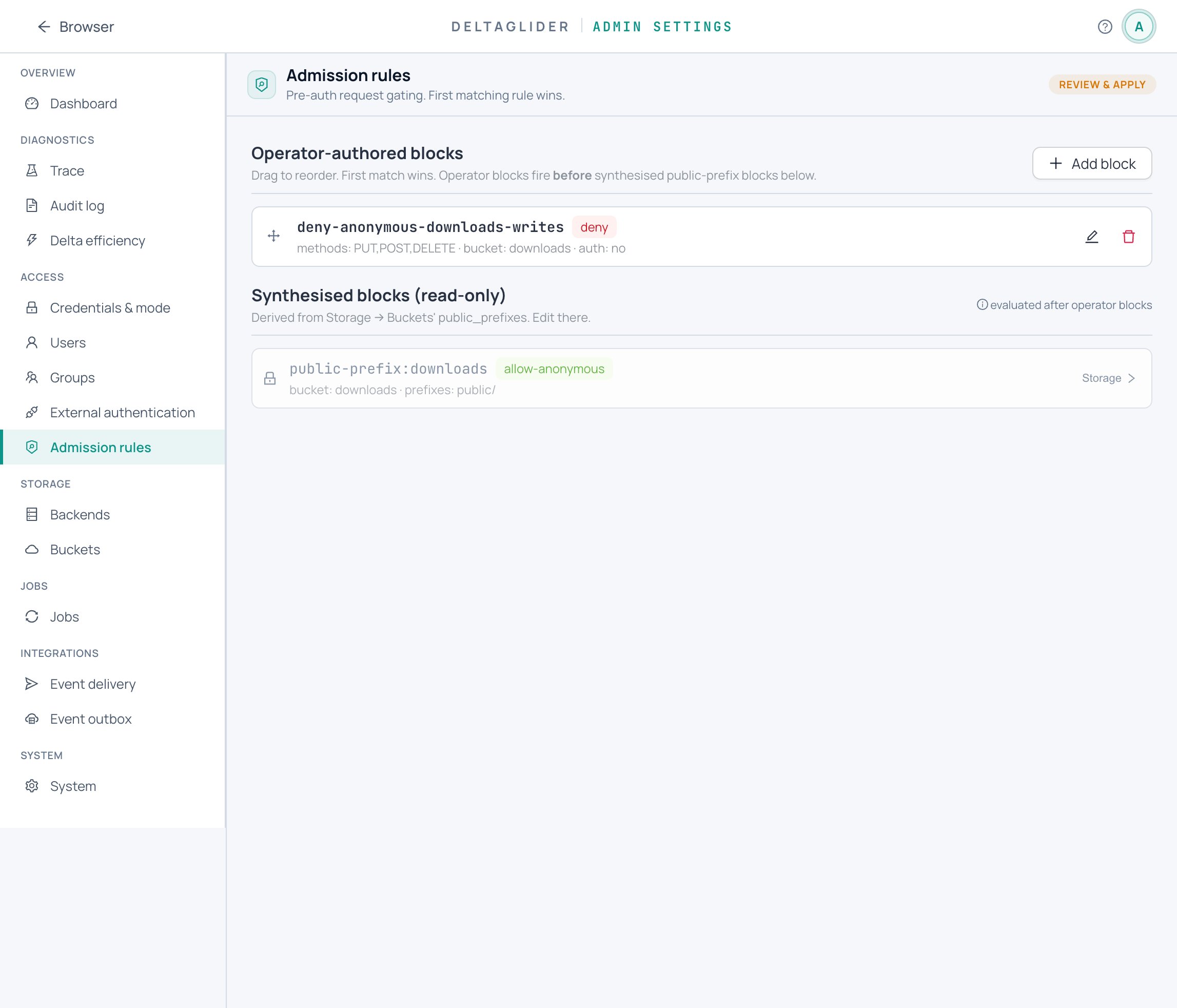Viewport: 1177px width, 1008px height.
Task: Click the shield icon beside Admission rules heading
Action: [261, 85]
